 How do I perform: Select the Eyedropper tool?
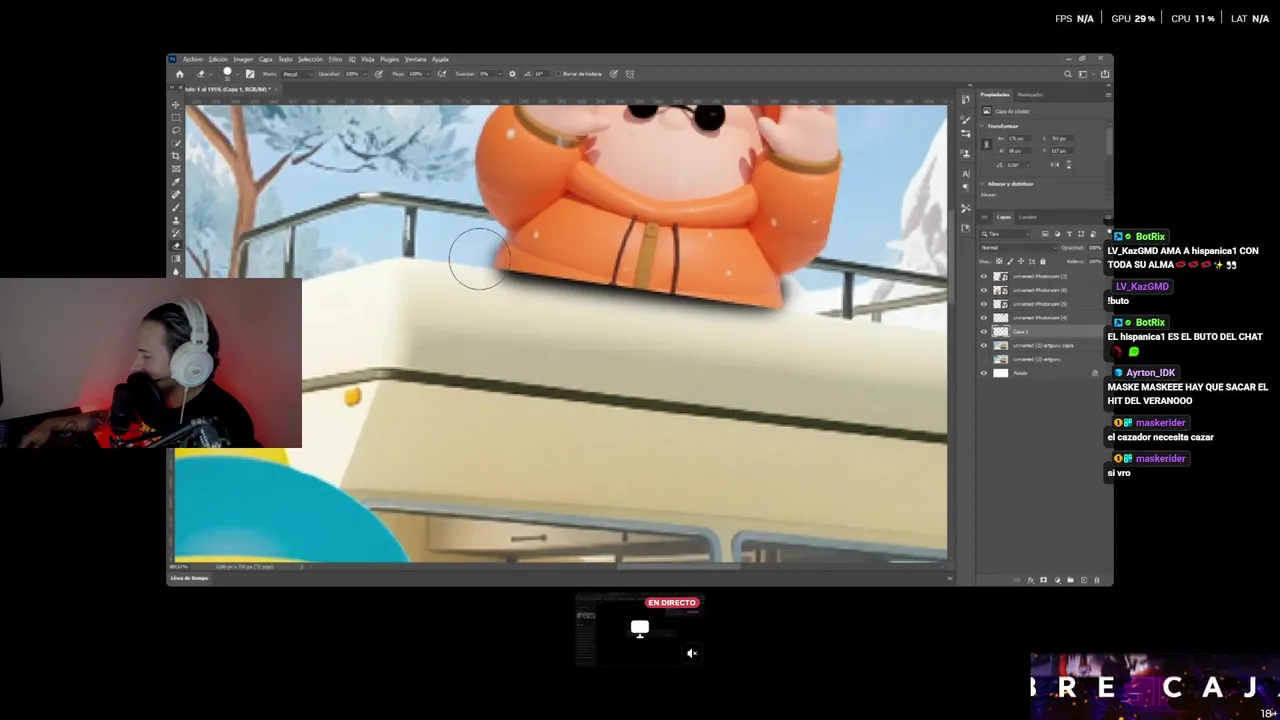tap(176, 182)
